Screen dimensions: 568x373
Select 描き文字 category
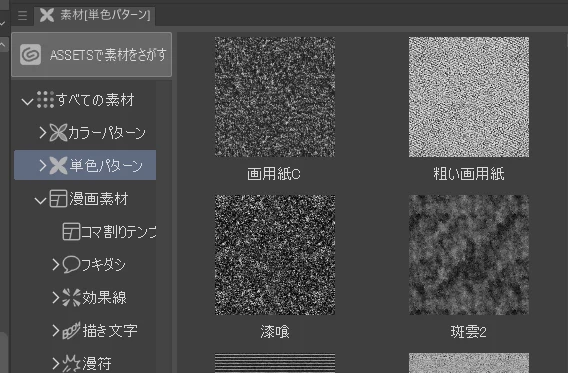pyautogui.click(x=110, y=331)
